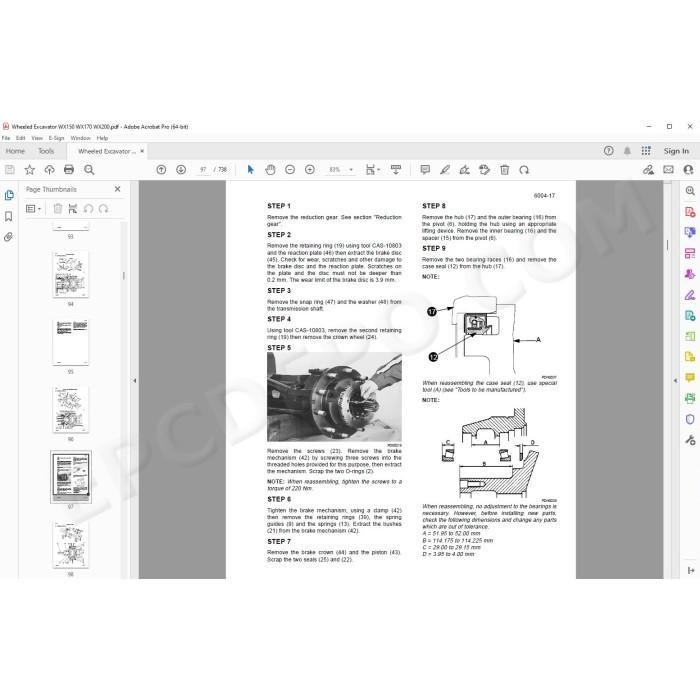Open the Sign document tool
This screenshot has height=700, width=700.
(464, 170)
